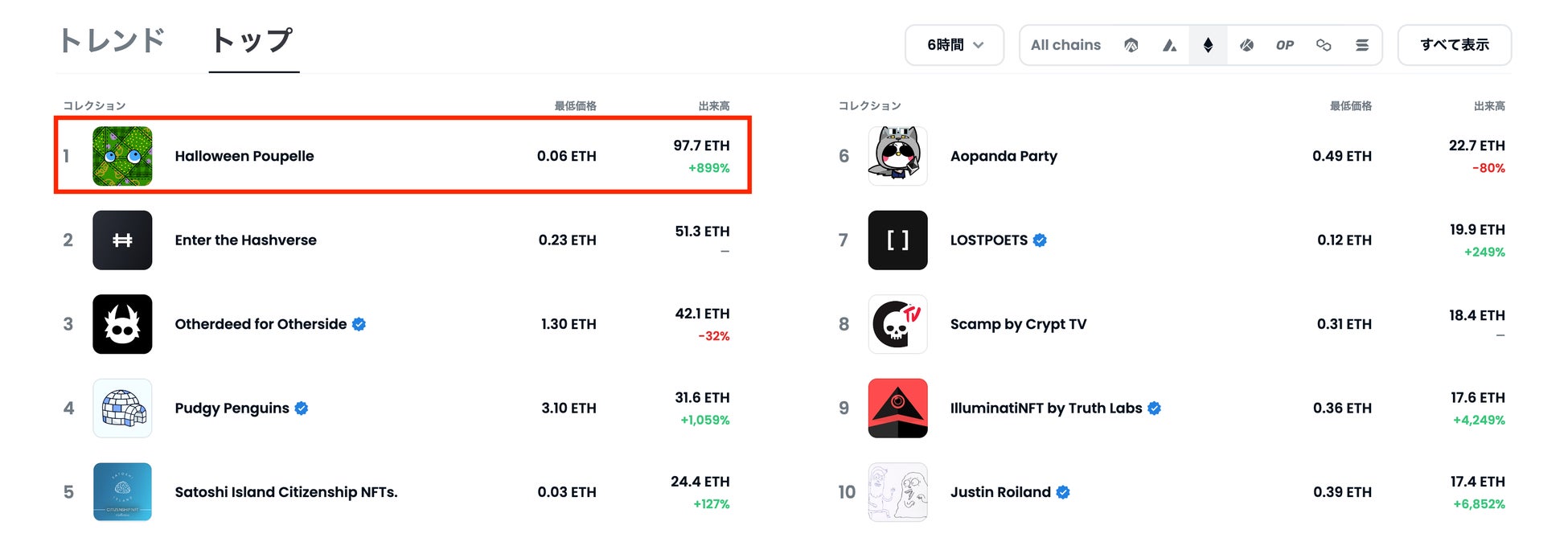Expand the time period selector chevron
The height and width of the screenshot is (550, 1568).
[x=979, y=45]
